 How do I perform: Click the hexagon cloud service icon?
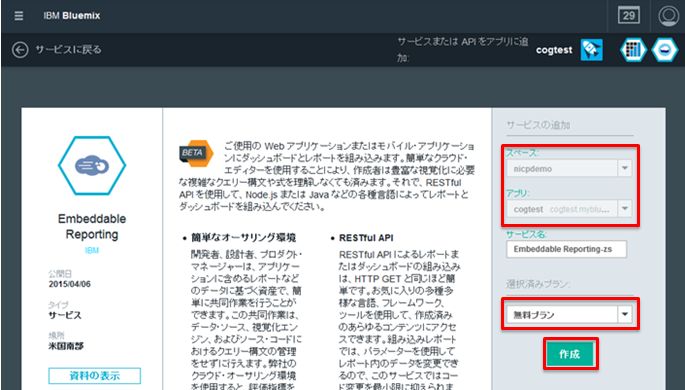point(664,50)
